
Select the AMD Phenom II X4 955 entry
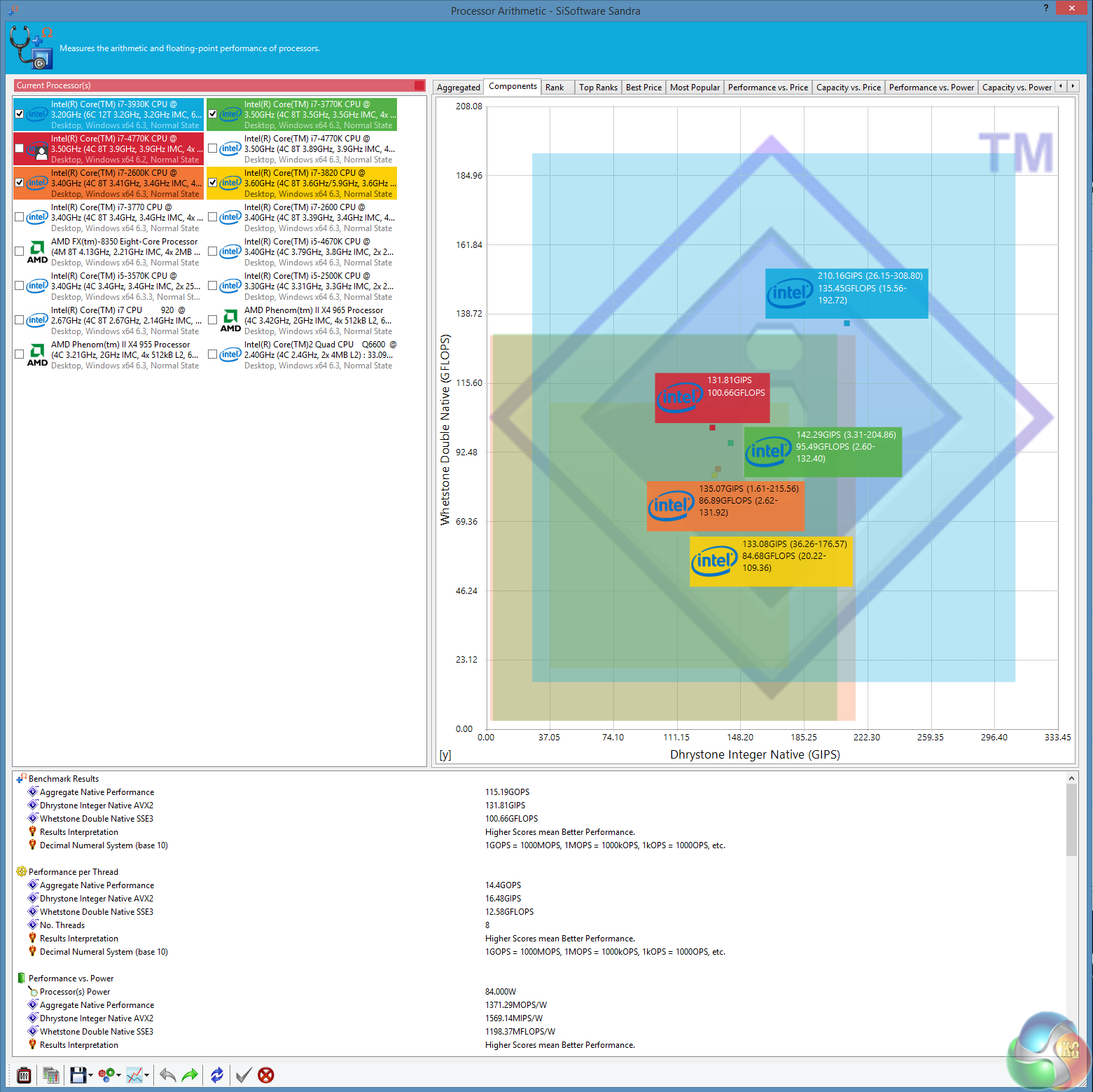coord(109,354)
